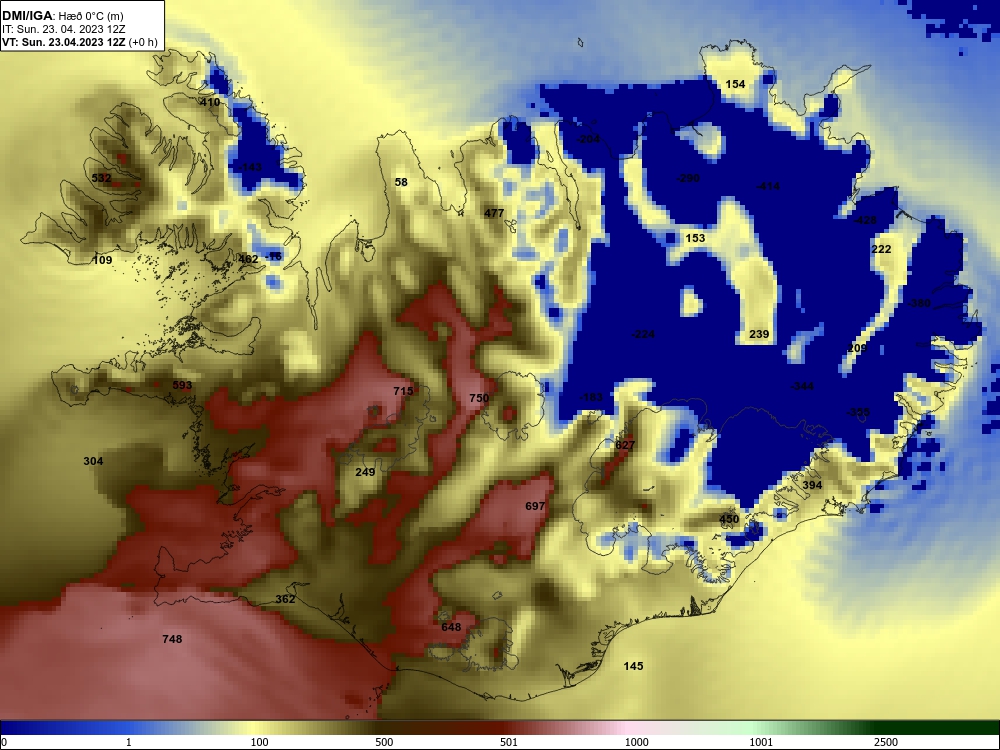This screenshot has width=1000, height=750.
Task: Click the 697 height label
Action: tap(535, 506)
